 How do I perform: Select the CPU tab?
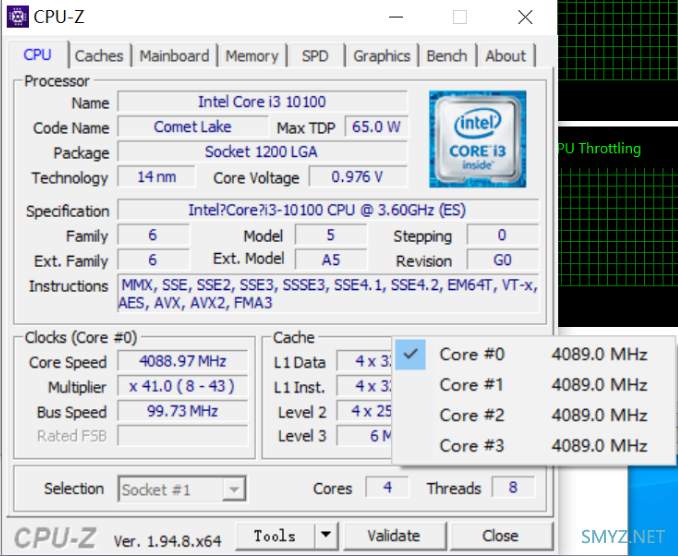[x=38, y=55]
